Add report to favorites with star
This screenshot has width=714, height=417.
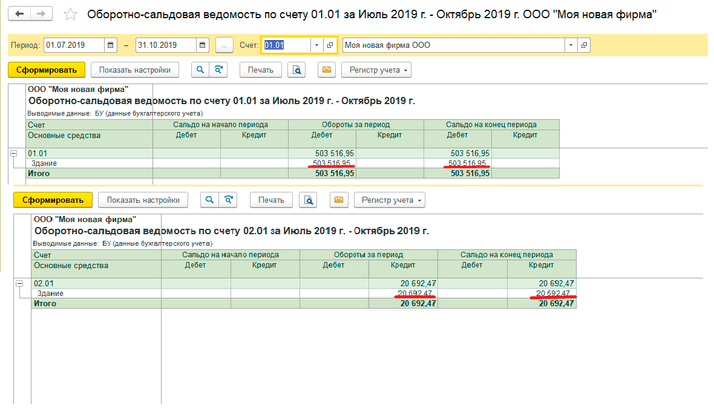pos(69,16)
